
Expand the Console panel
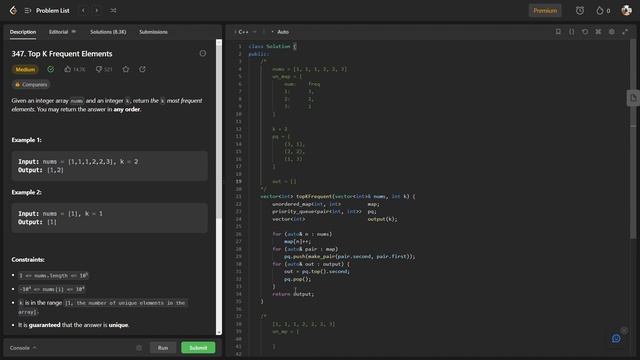point(23,348)
